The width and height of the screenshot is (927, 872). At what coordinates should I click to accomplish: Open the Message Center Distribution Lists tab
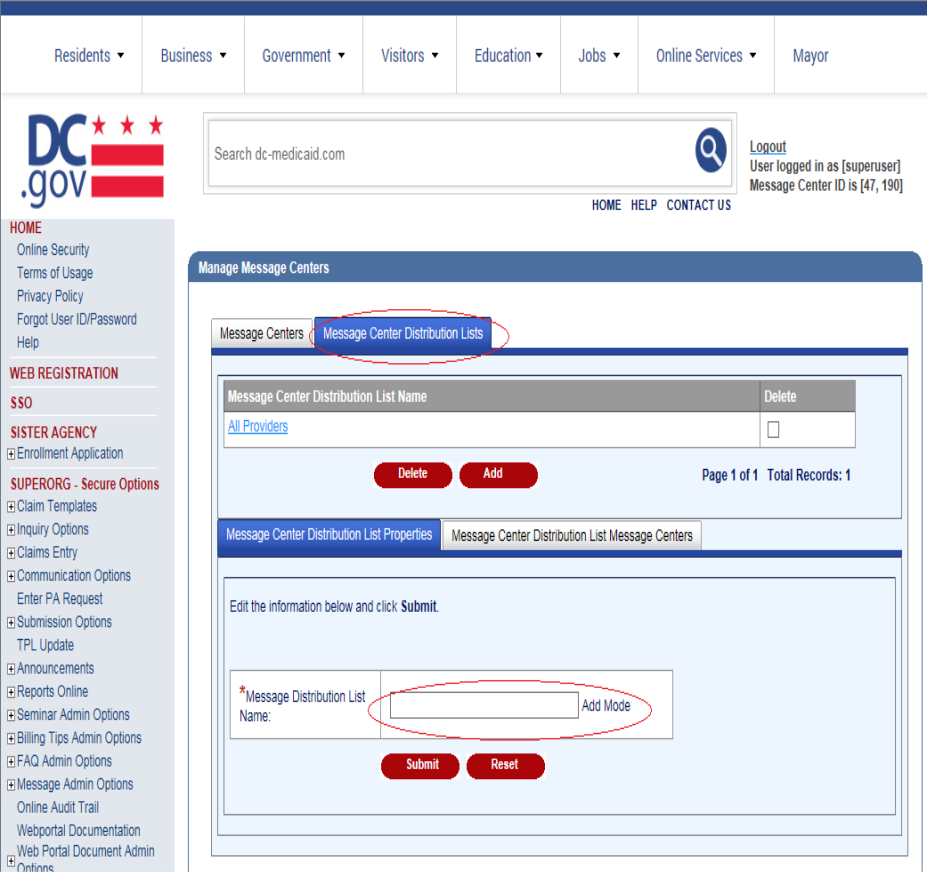[403, 334]
